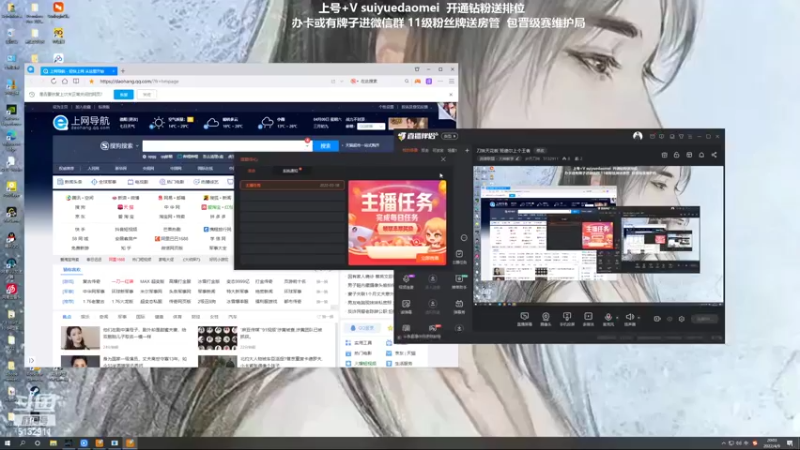
Task: Open the taskbar search icon
Action: pos(22,443)
